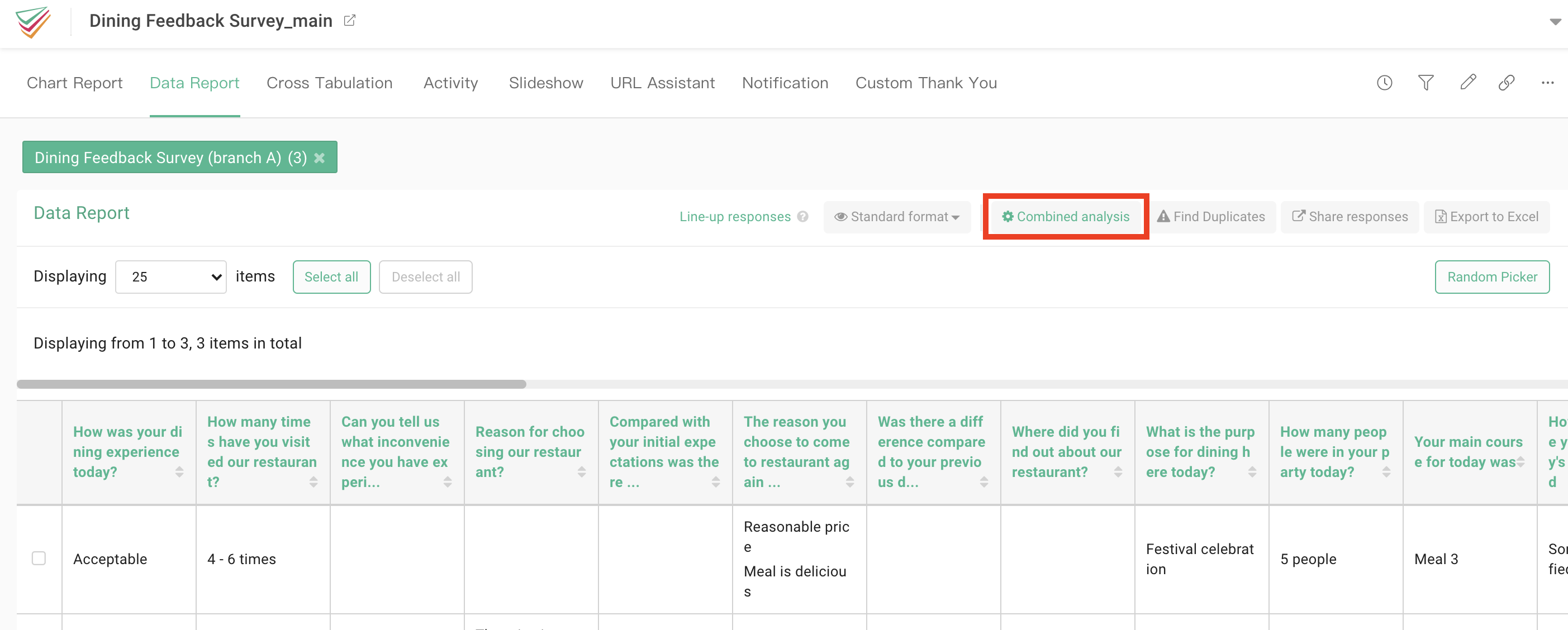Expand the top-right caret menu
Image resolution: width=1568 pixels, height=630 pixels.
point(1555,22)
